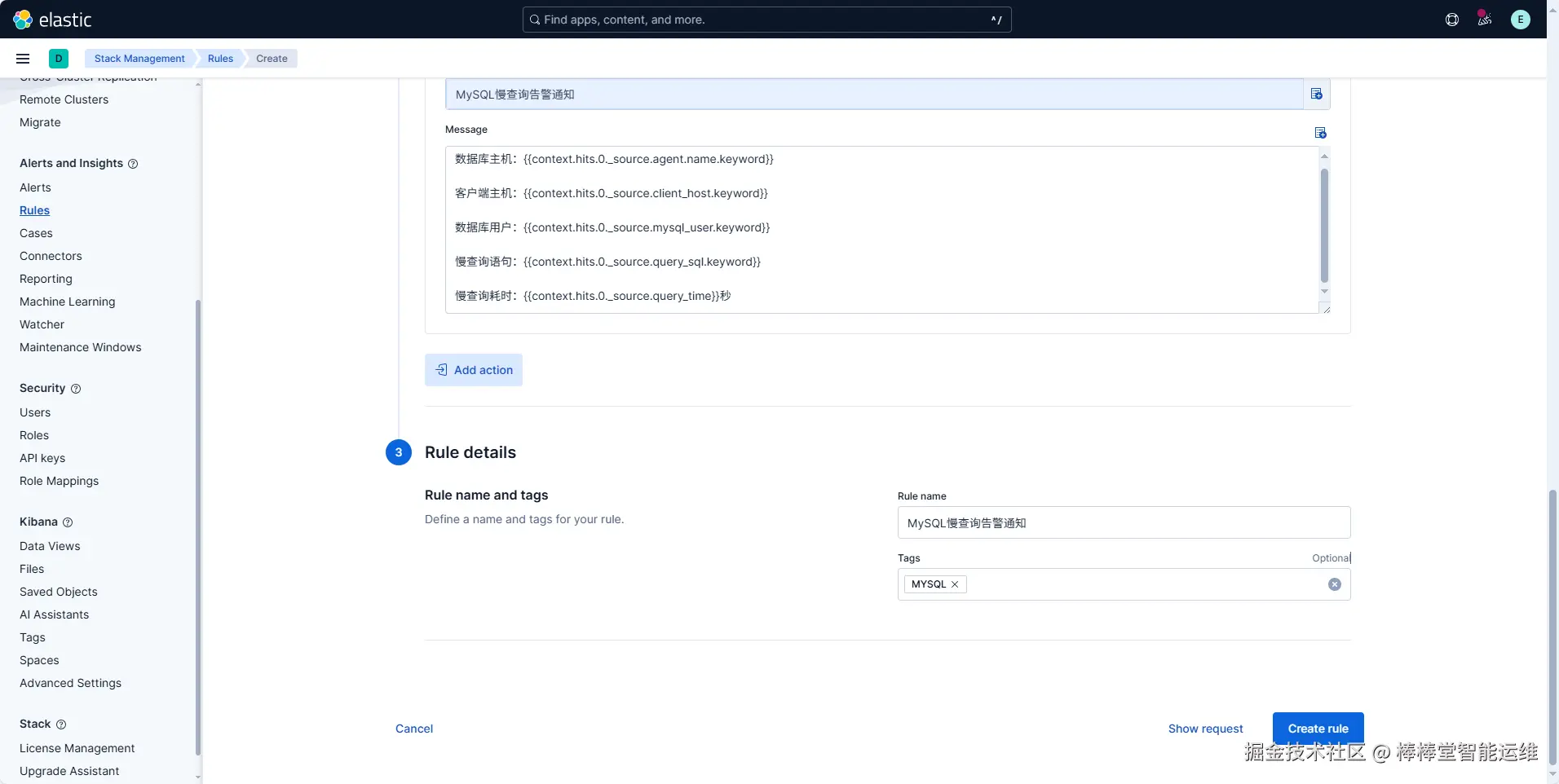Show Security section help tooltip
The image size is (1559, 784).
pyautogui.click(x=76, y=389)
